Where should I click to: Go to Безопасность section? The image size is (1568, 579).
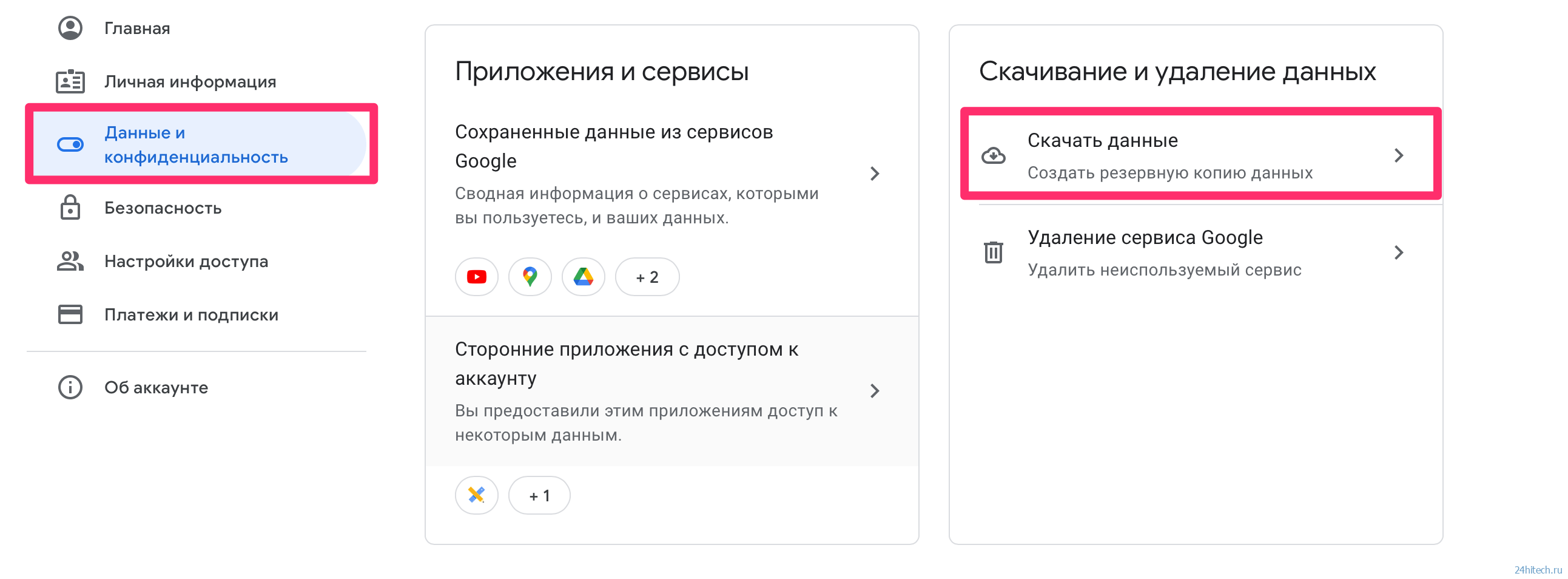tap(163, 208)
